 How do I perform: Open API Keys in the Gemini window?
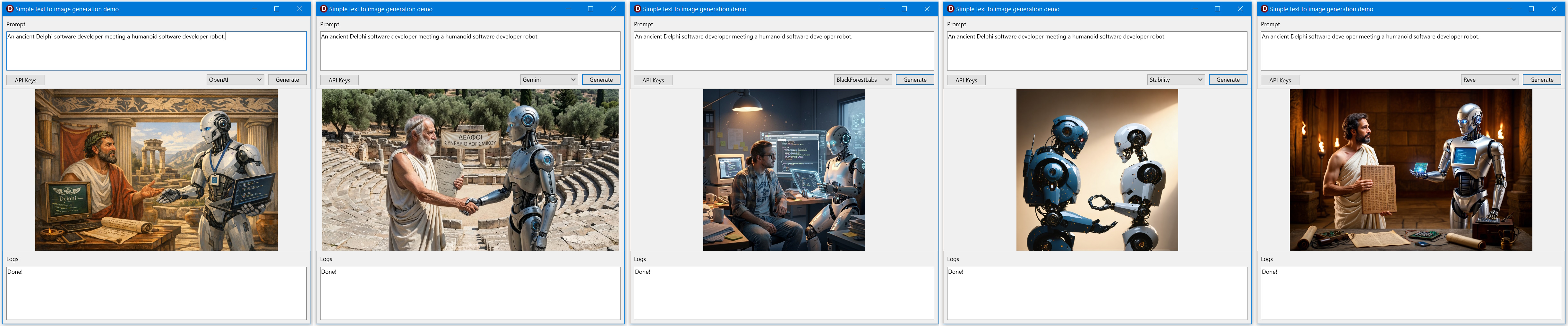coord(339,80)
